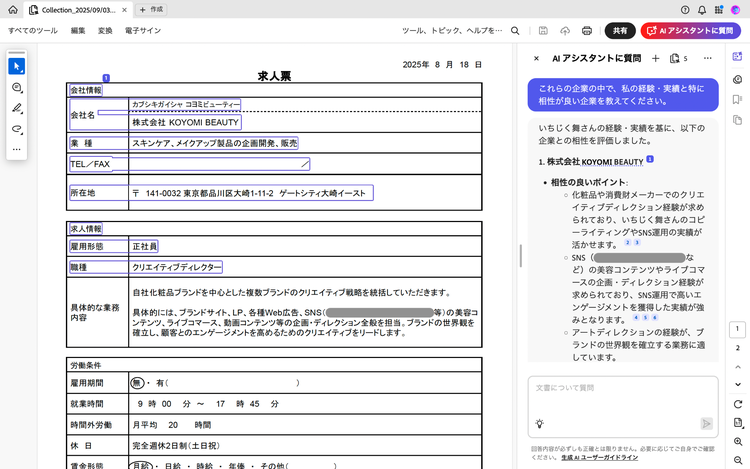Open AI assistant panel more options

click(x=708, y=59)
